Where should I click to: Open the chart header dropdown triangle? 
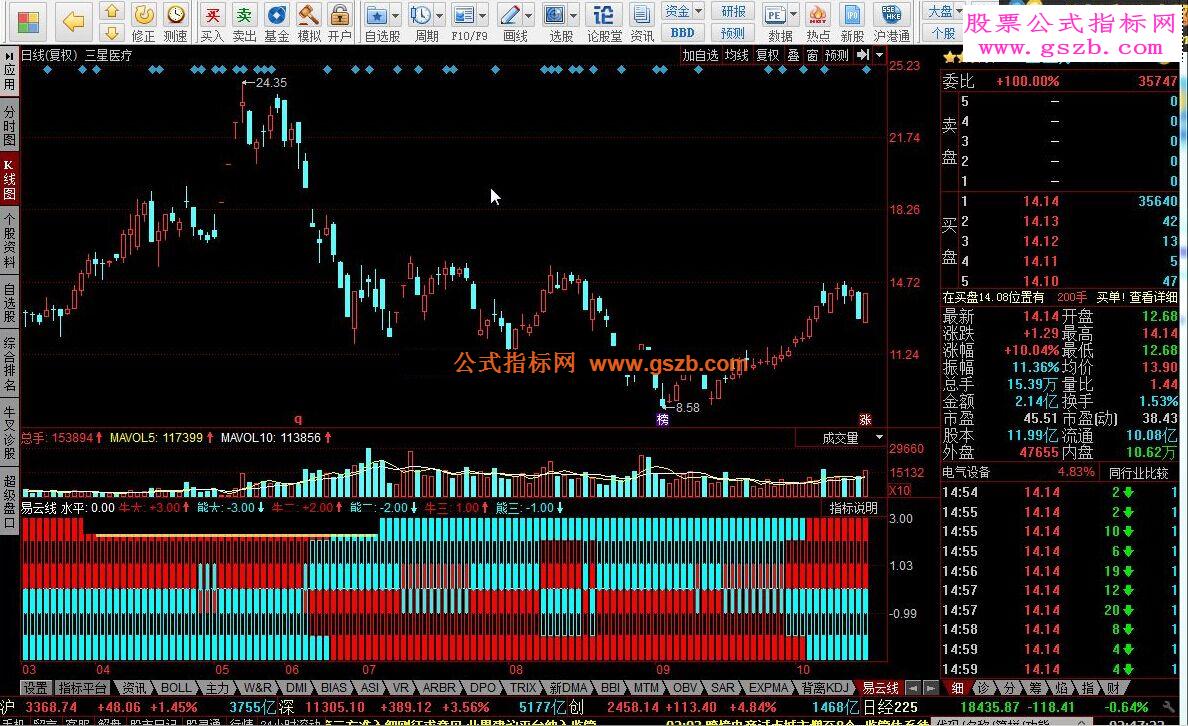point(879,55)
